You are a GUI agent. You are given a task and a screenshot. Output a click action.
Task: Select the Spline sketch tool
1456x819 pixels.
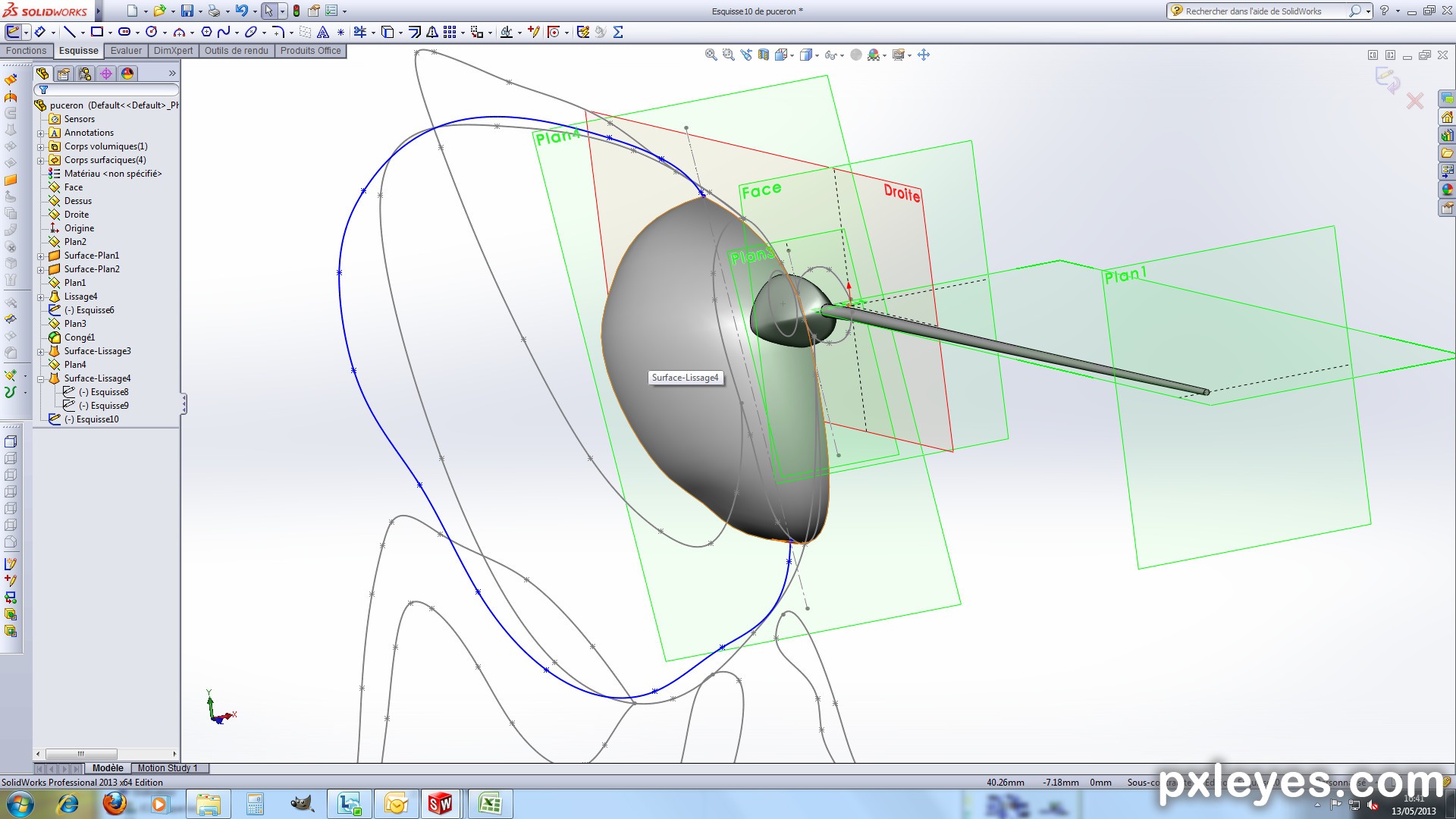(x=223, y=32)
